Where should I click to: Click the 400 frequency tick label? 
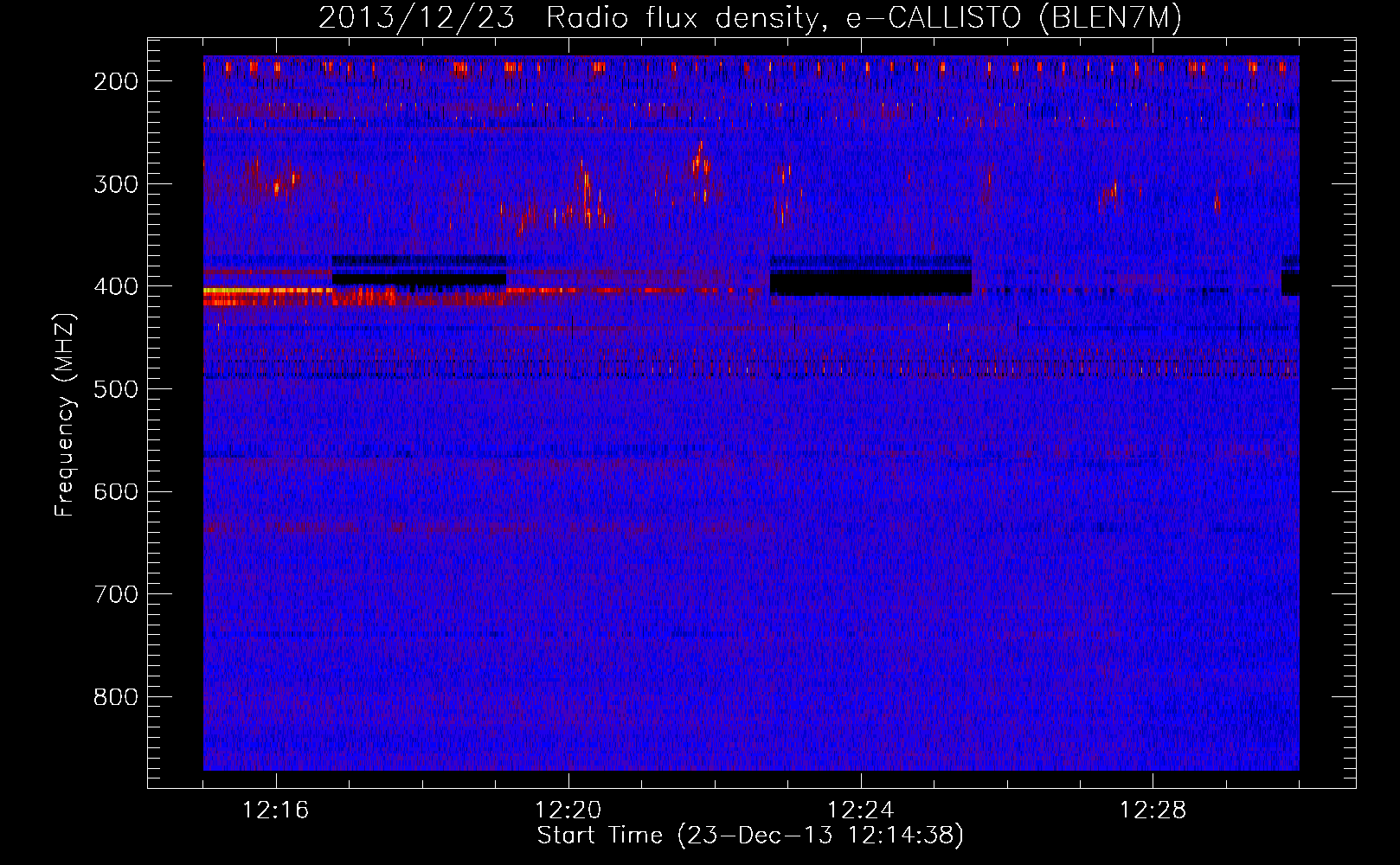click(116, 286)
